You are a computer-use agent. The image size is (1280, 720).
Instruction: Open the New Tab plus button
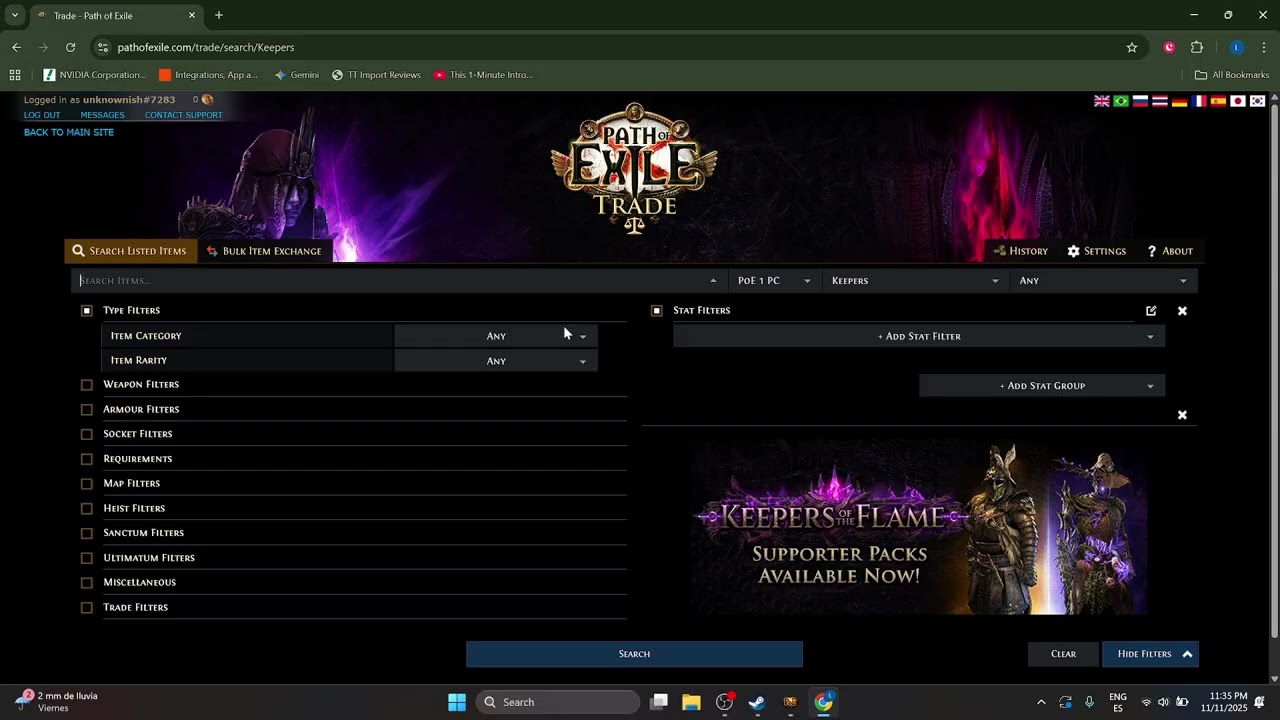(x=219, y=15)
